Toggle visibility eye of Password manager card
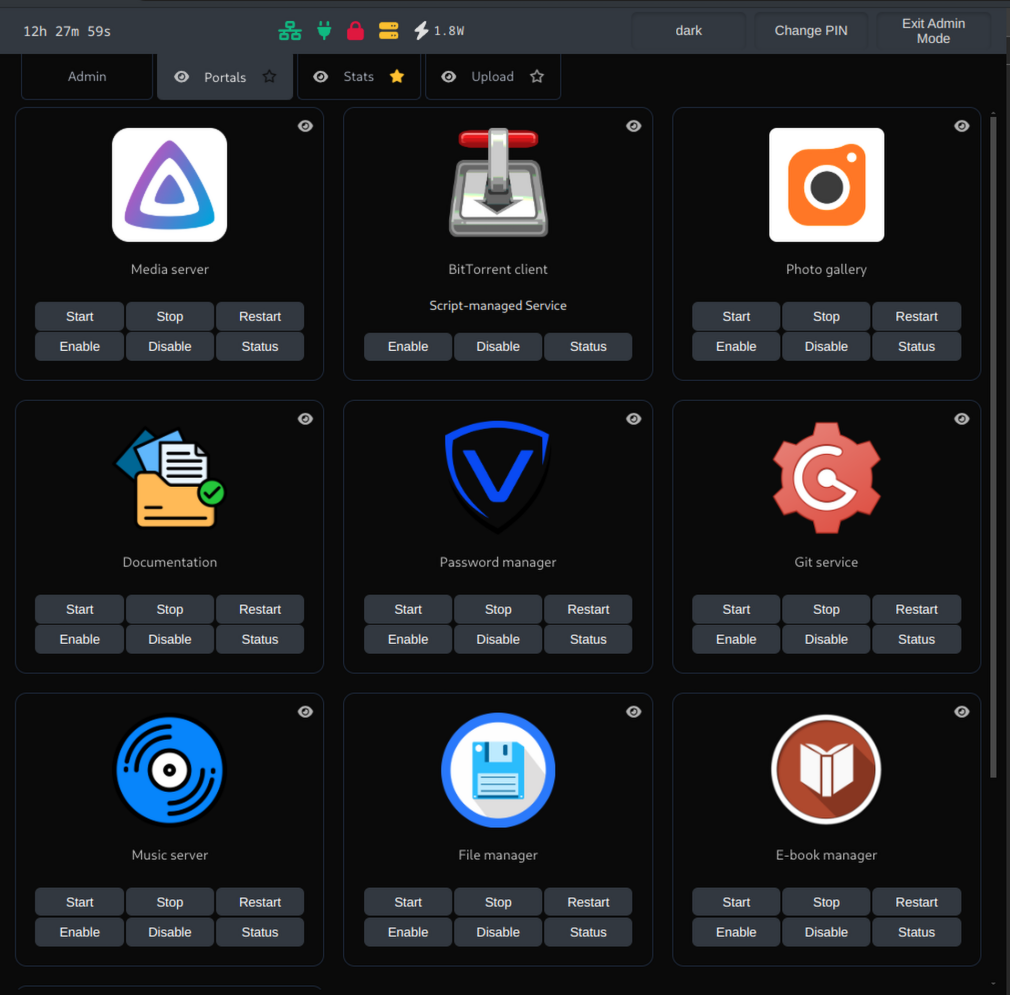Image resolution: width=1010 pixels, height=995 pixels. (x=634, y=419)
